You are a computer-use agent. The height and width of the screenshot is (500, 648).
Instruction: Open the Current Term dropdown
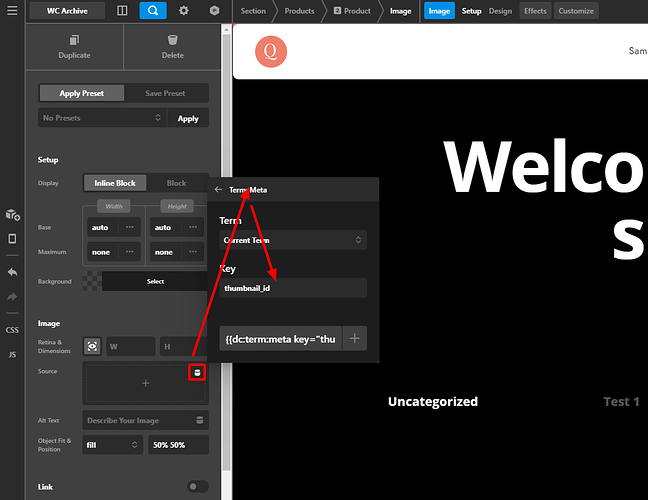[293, 240]
